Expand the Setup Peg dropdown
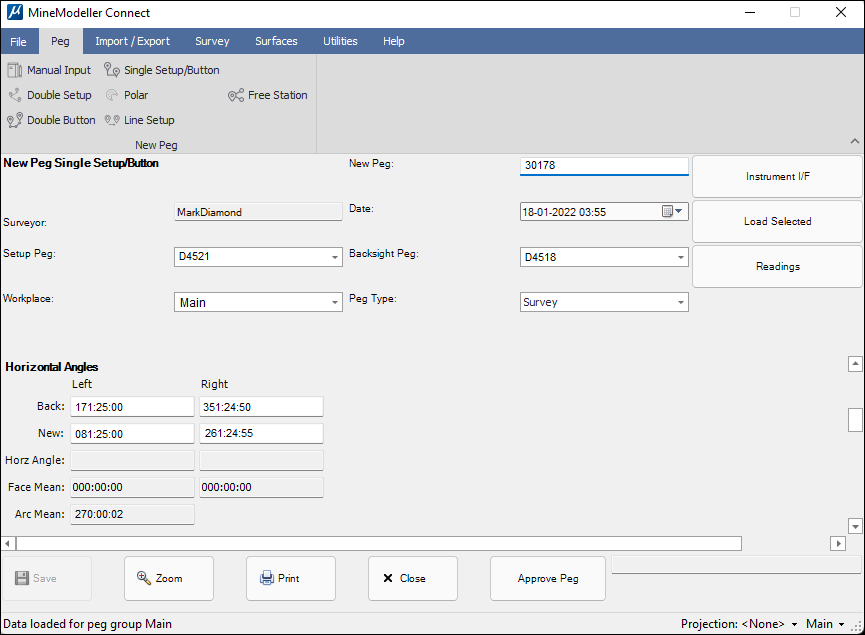Screen dimensions: 865x635 335,257
